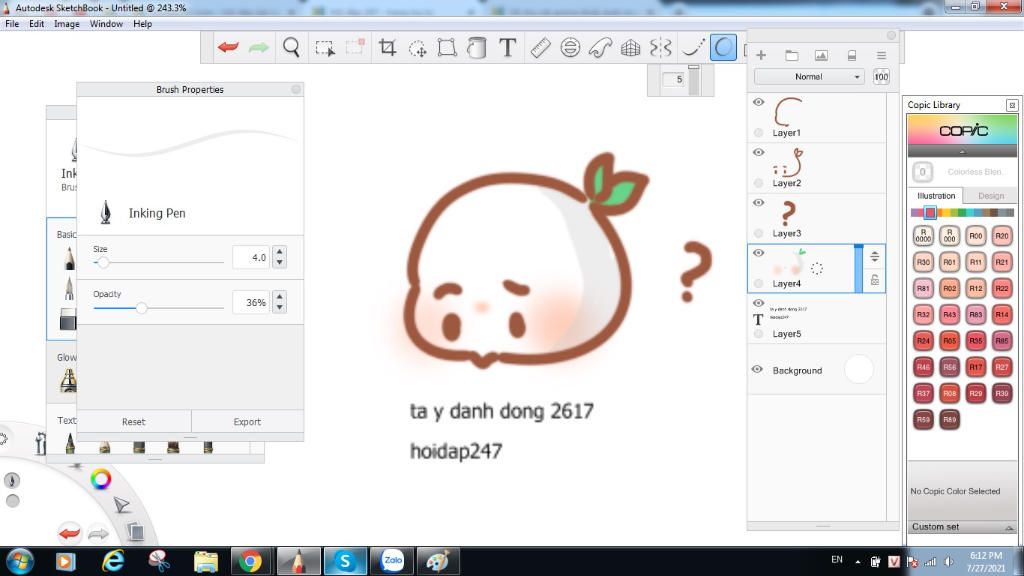Screen dimensions: 1024x576
Task: Open the Window menu
Action: click(x=106, y=24)
